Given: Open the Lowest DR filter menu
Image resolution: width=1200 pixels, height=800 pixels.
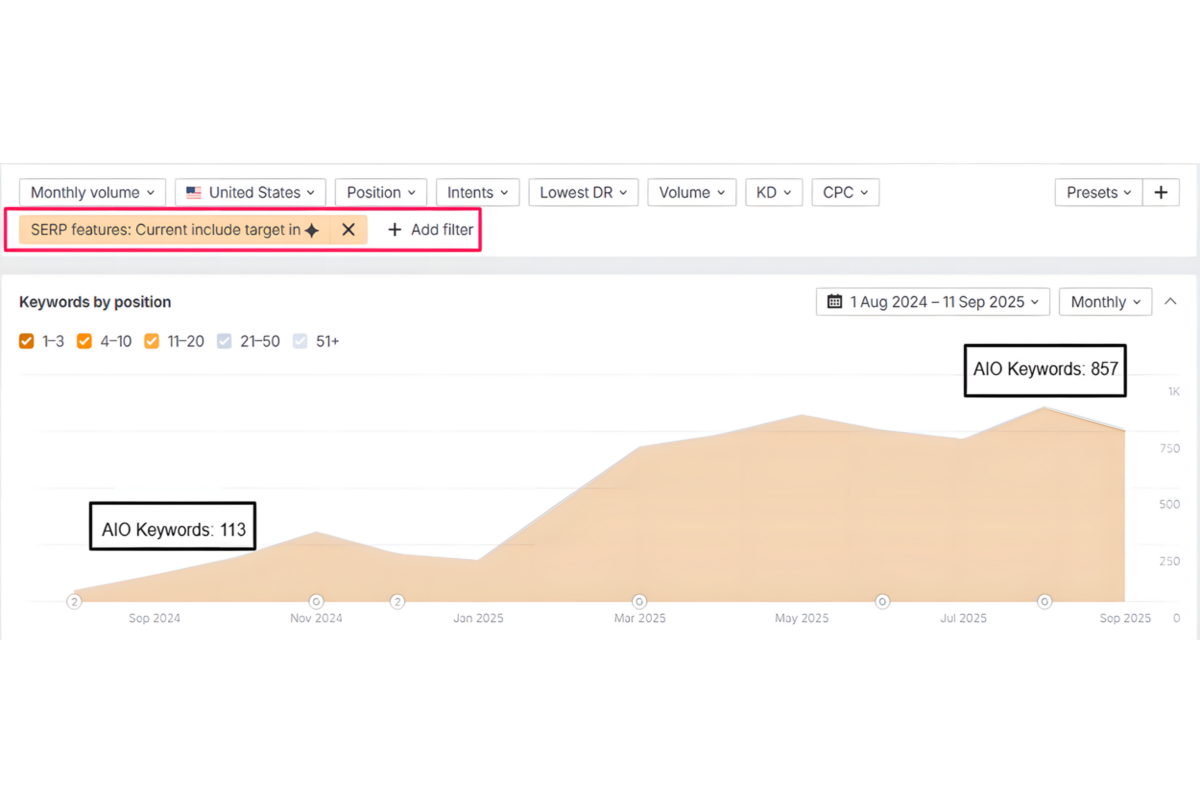Looking at the screenshot, I should [x=583, y=193].
